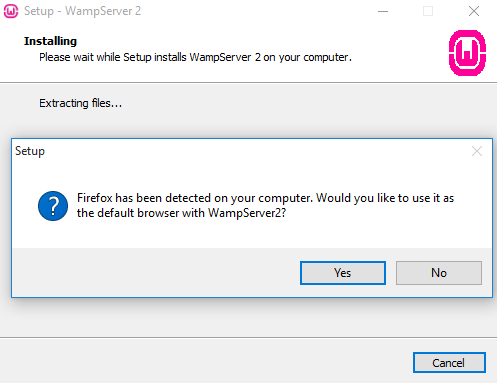
Task: Select the Setup dialog title bar
Action: (x=240, y=151)
